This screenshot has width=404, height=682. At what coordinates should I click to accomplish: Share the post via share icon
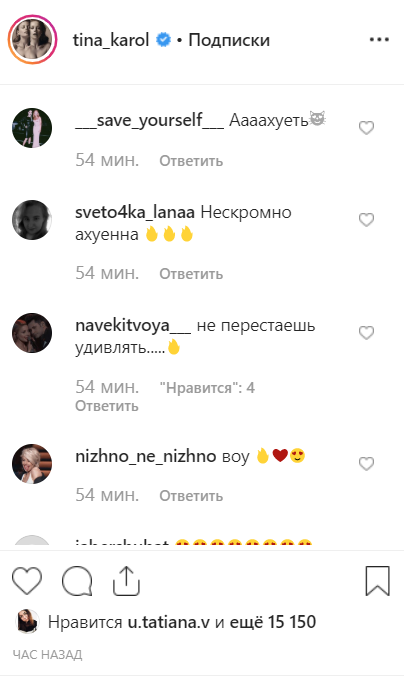pos(126,580)
